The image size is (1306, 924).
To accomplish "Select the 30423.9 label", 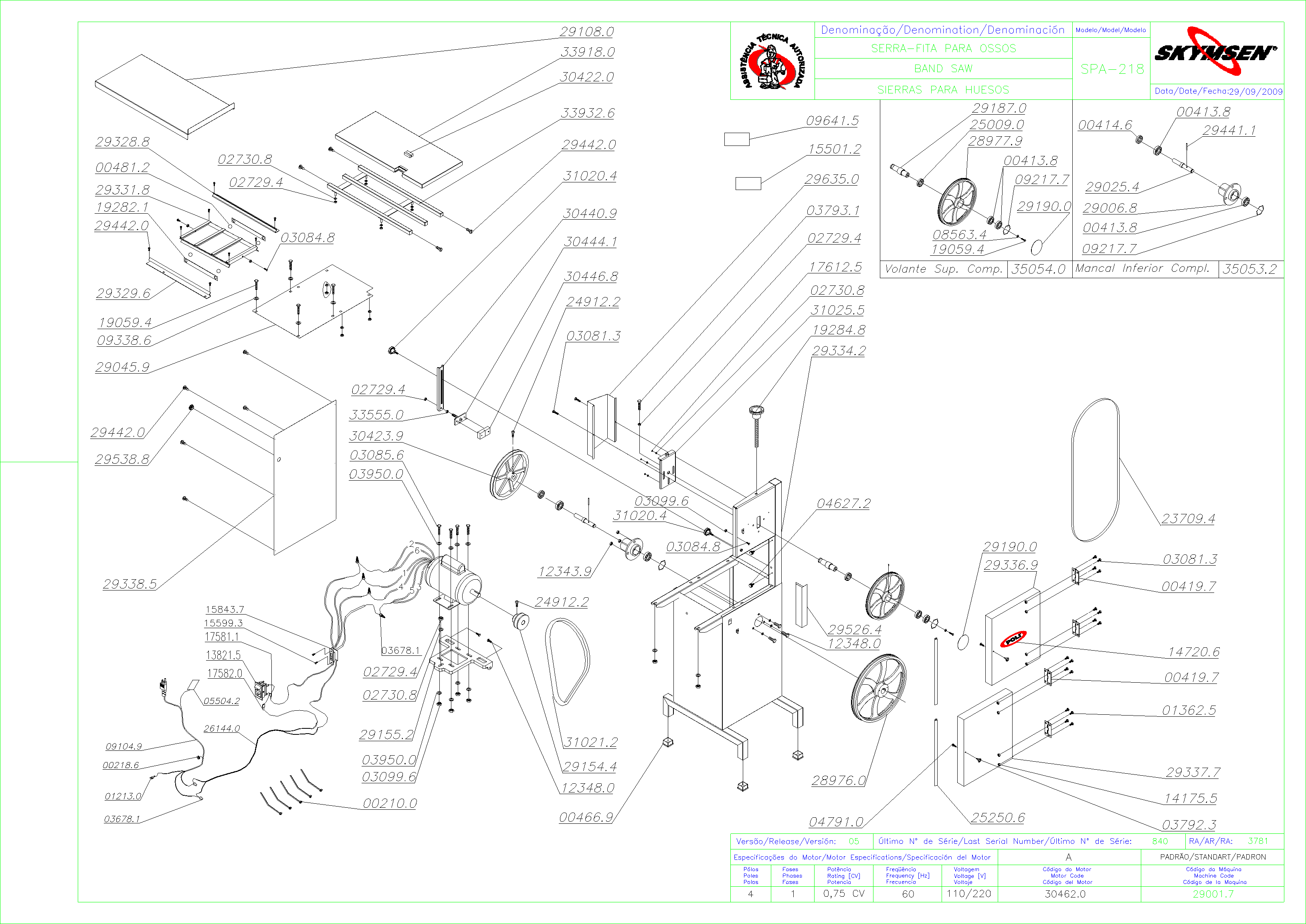I will 376,436.
